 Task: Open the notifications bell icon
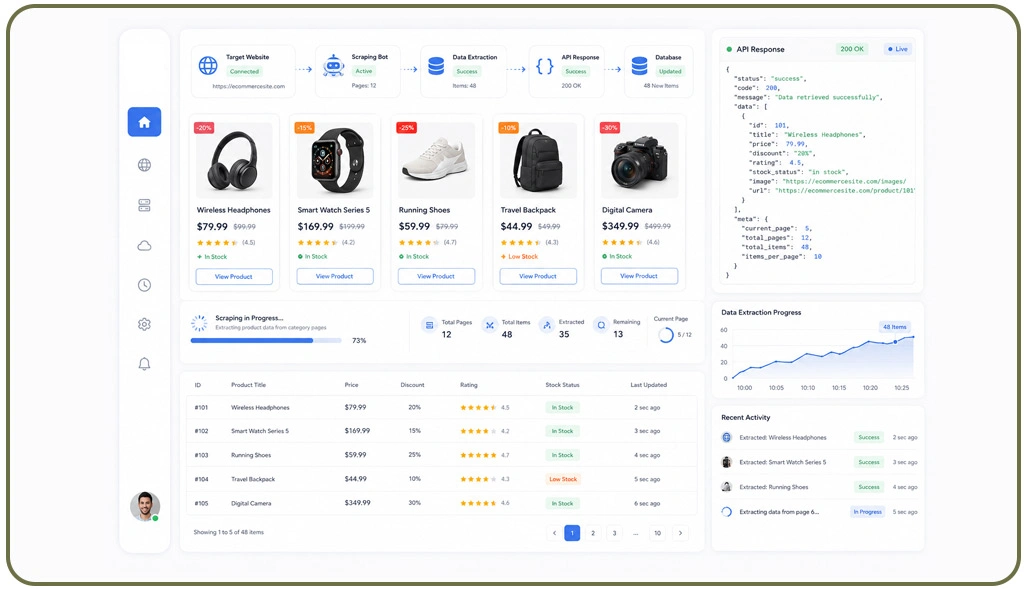point(145,364)
